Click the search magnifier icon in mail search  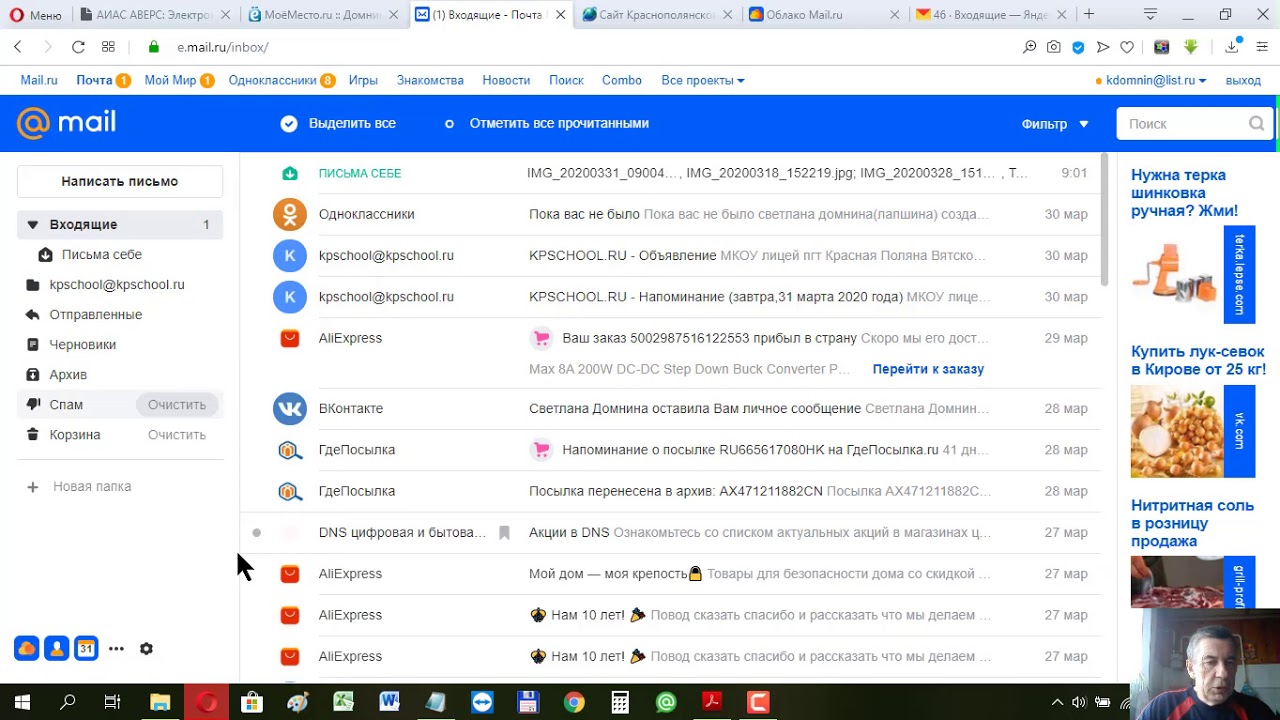point(1256,124)
